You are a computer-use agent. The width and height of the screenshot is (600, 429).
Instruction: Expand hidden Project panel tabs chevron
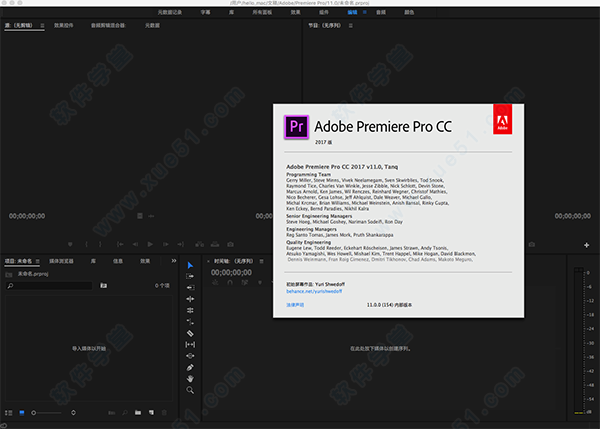tap(174, 261)
